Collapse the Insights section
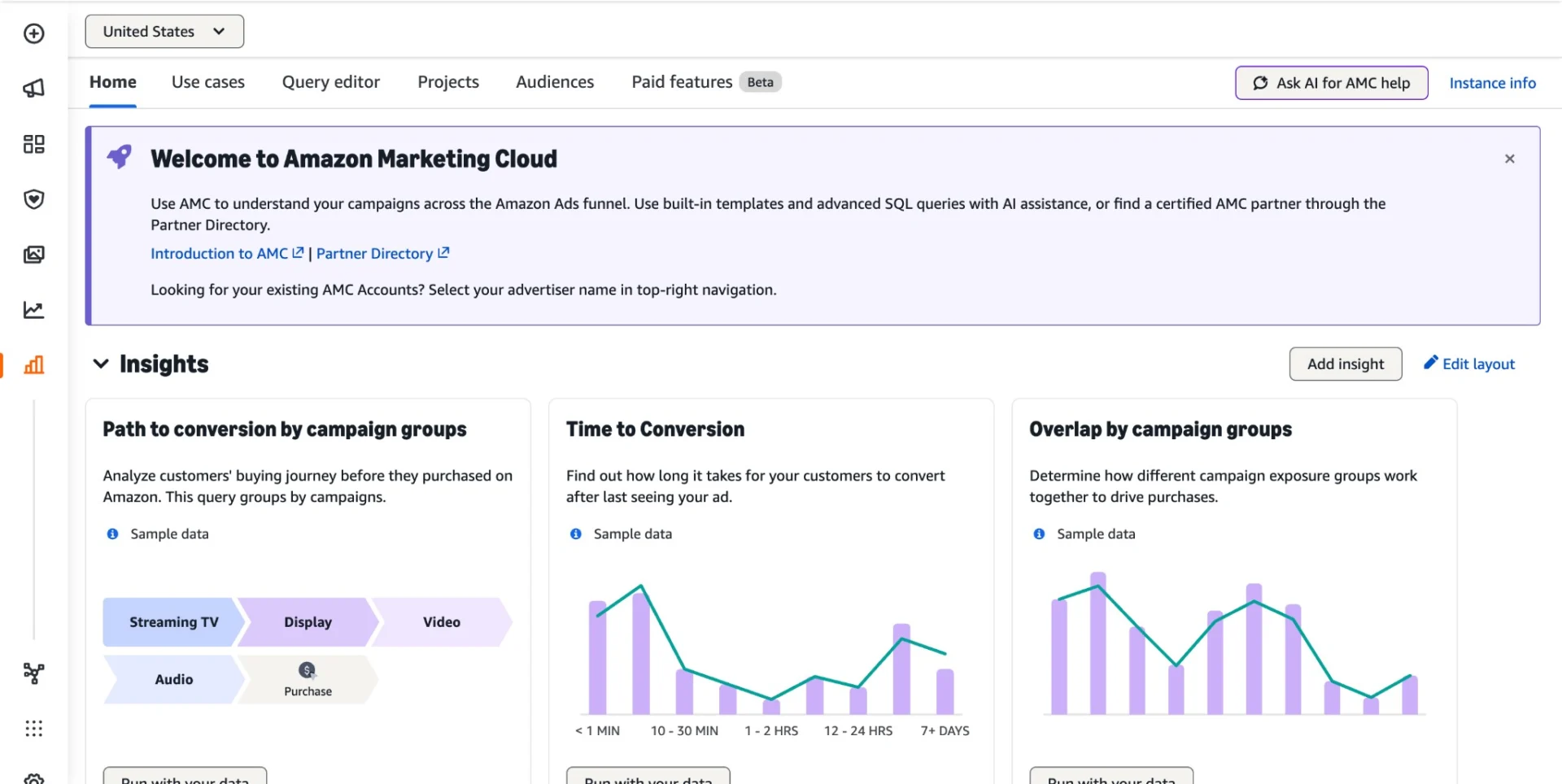 [x=101, y=364]
